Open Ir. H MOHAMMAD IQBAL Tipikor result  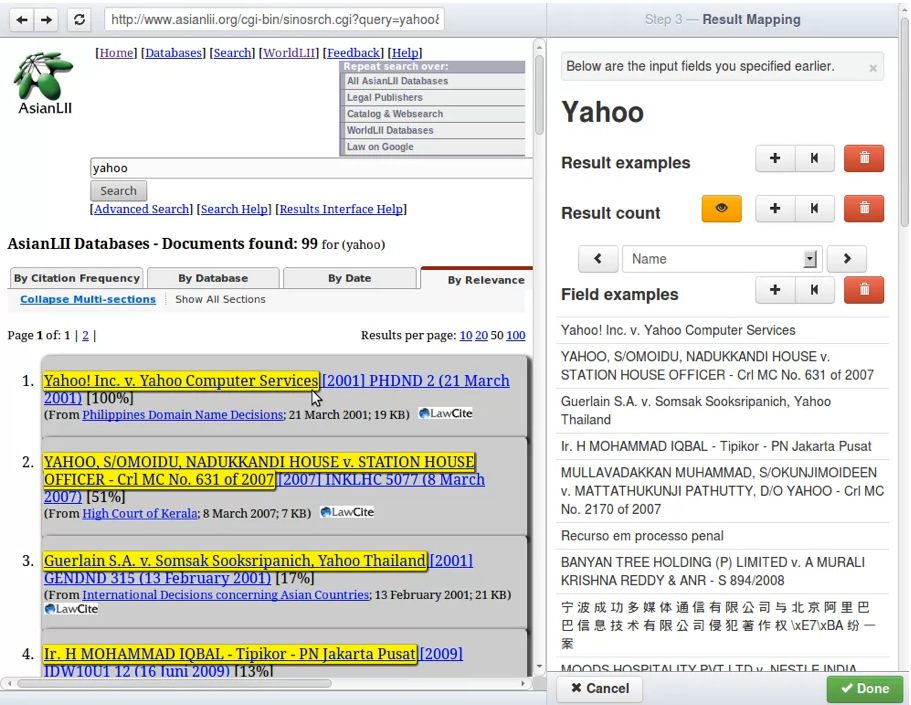click(230, 654)
